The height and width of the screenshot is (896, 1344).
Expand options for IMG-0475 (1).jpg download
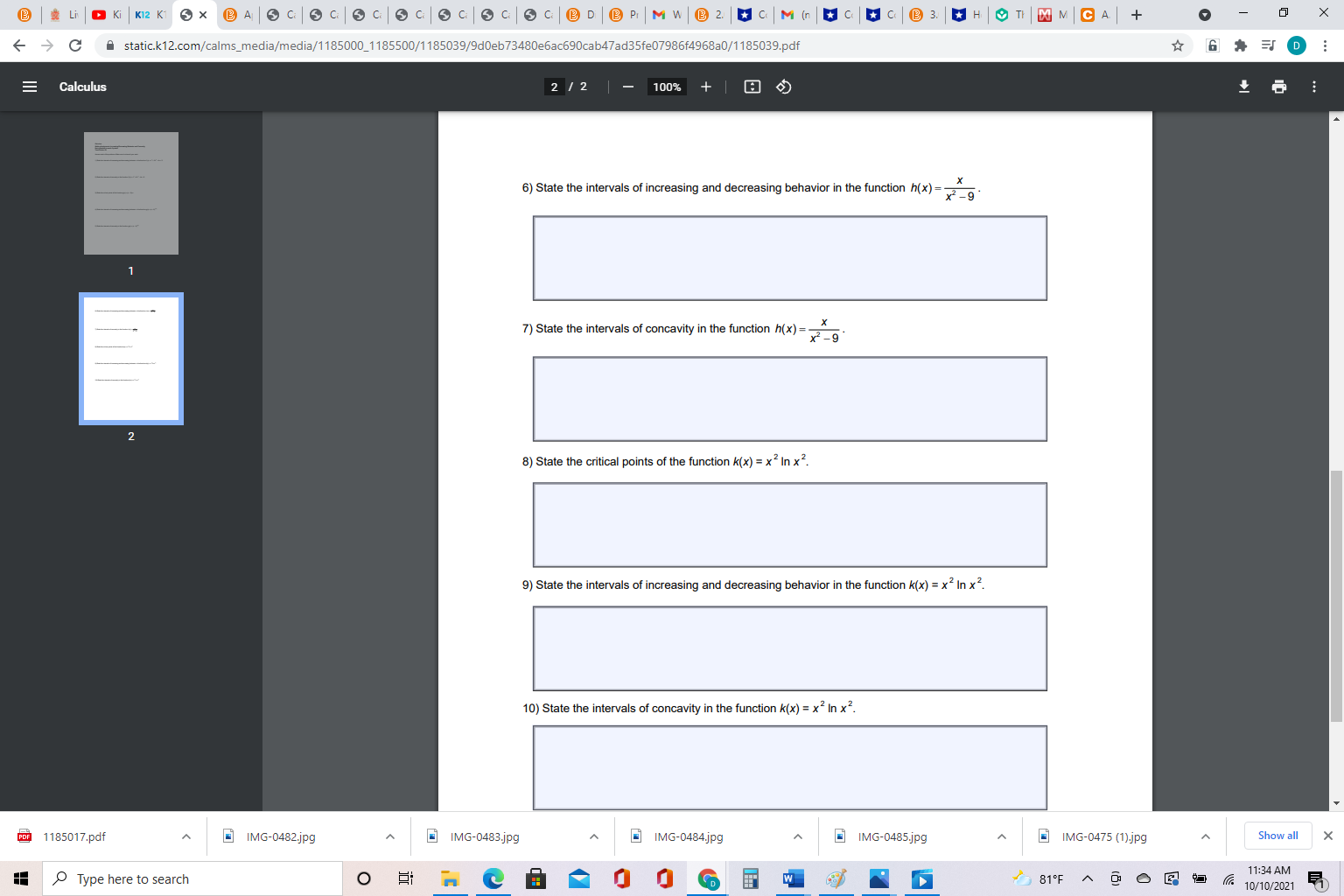tap(1206, 836)
